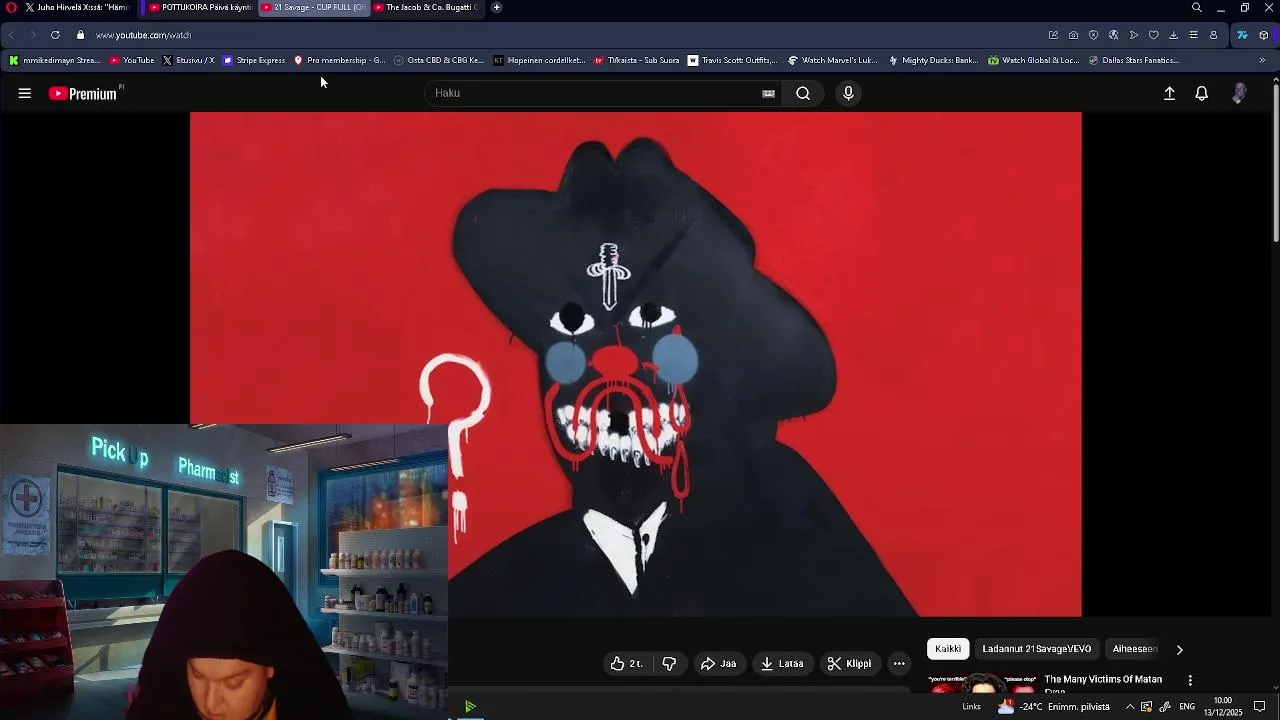Open browser tab search magnifier in title bar
The height and width of the screenshot is (720, 1280).
point(1197,7)
